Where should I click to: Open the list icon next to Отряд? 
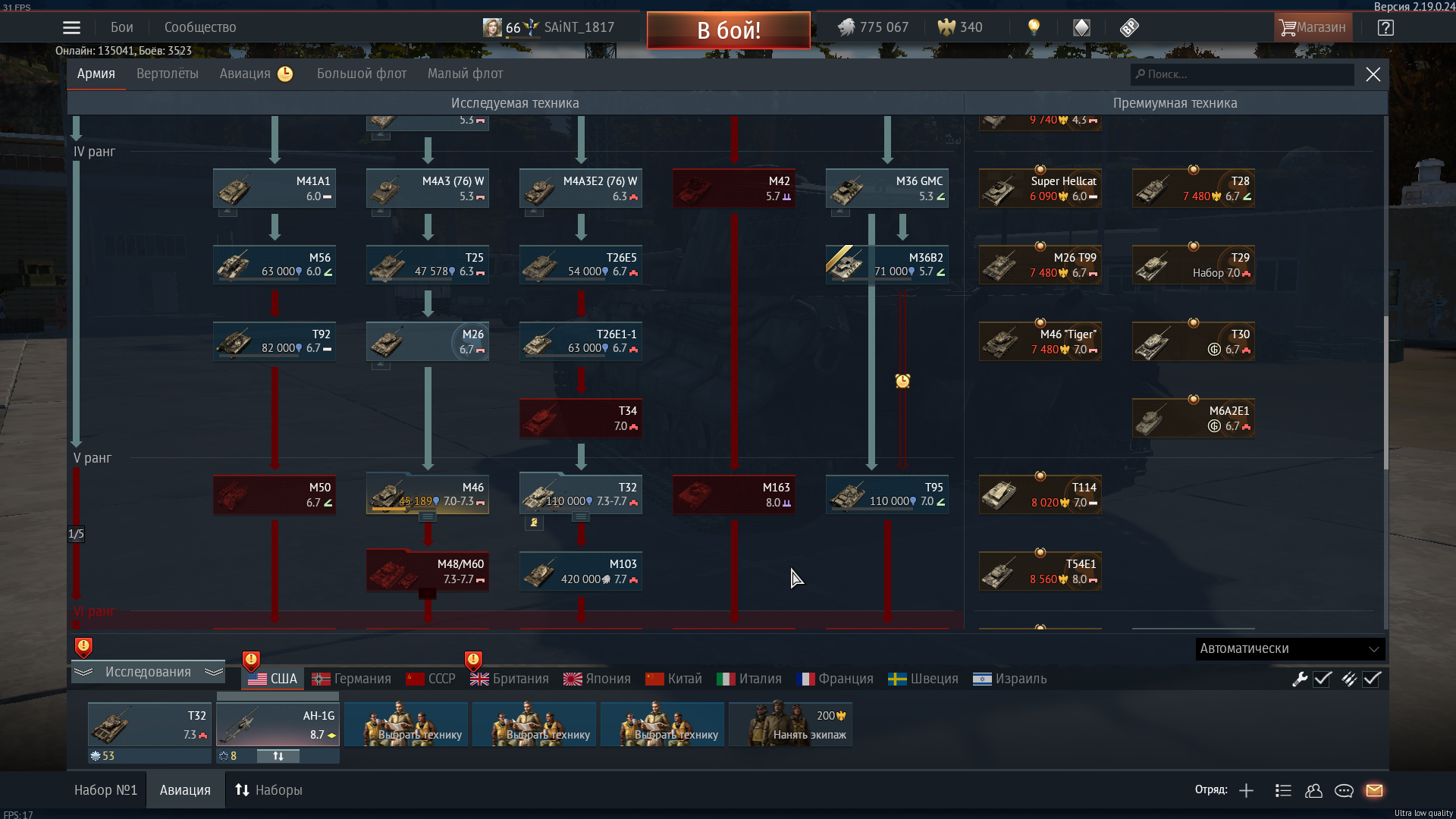pos(1283,791)
